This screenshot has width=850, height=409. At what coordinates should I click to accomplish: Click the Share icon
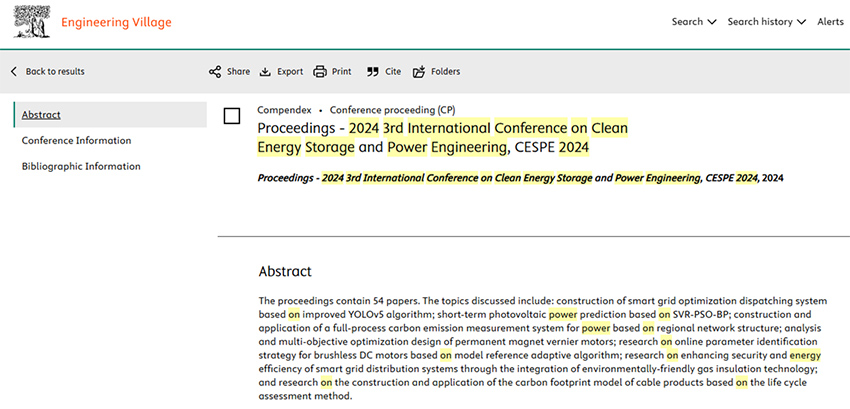215,72
